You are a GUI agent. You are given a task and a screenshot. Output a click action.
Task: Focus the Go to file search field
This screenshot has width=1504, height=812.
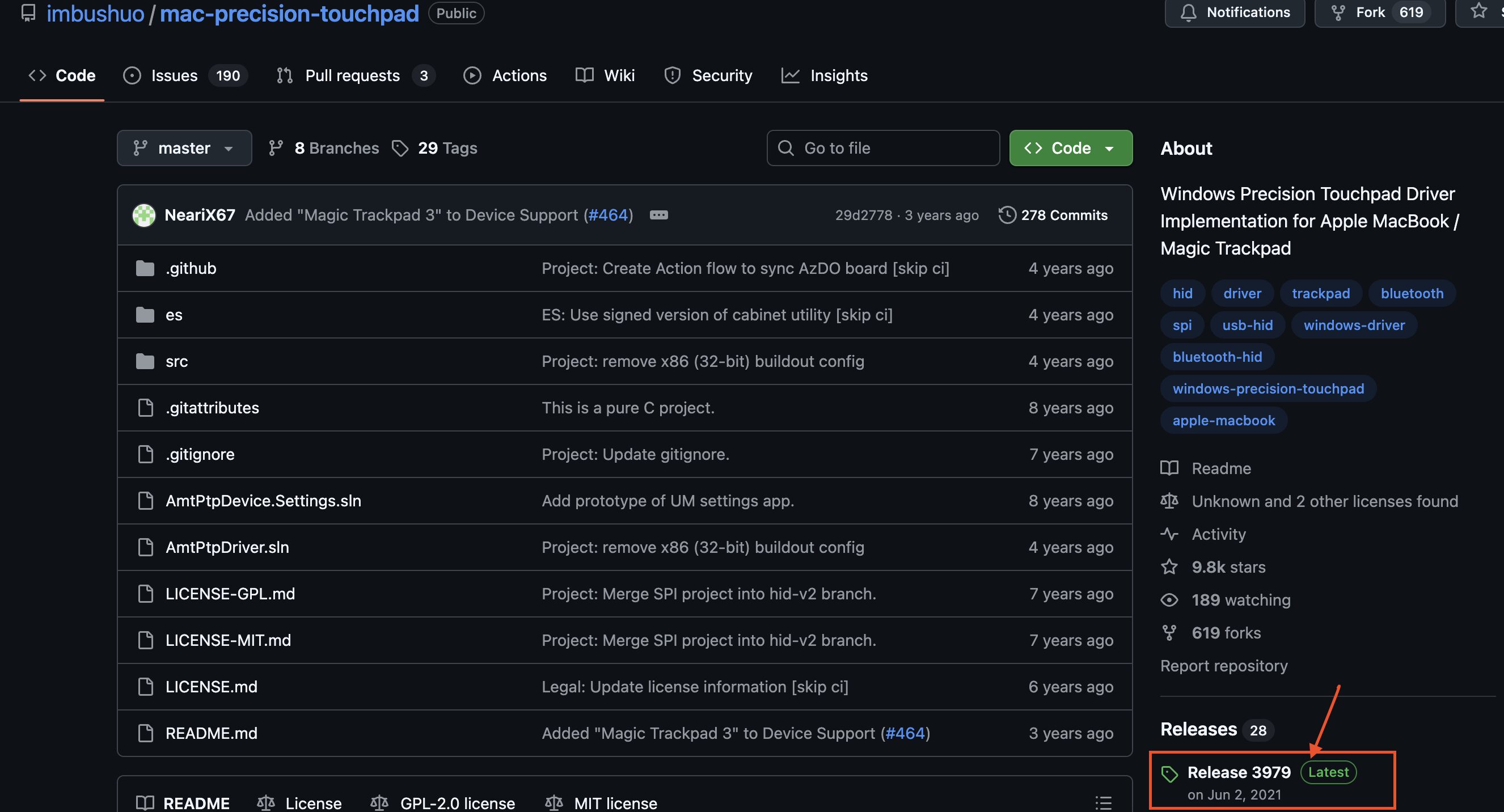(x=882, y=148)
